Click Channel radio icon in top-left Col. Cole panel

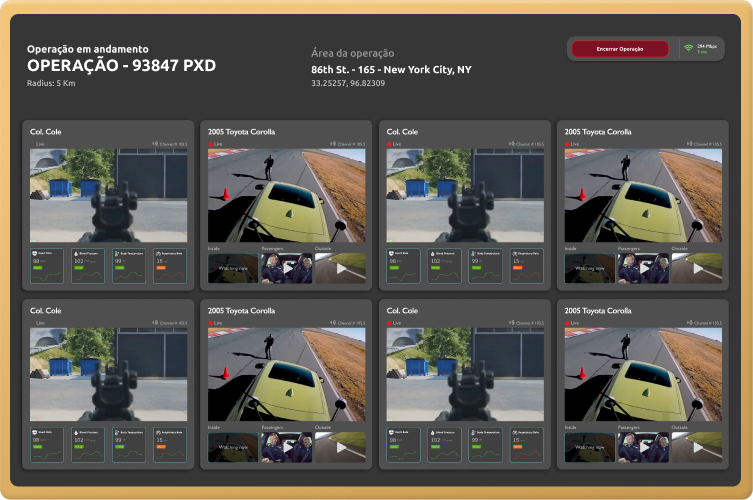tap(154, 144)
